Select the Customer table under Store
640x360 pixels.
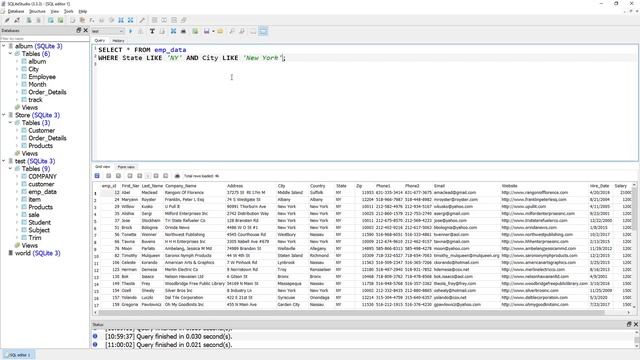pyautogui.click(x=41, y=131)
